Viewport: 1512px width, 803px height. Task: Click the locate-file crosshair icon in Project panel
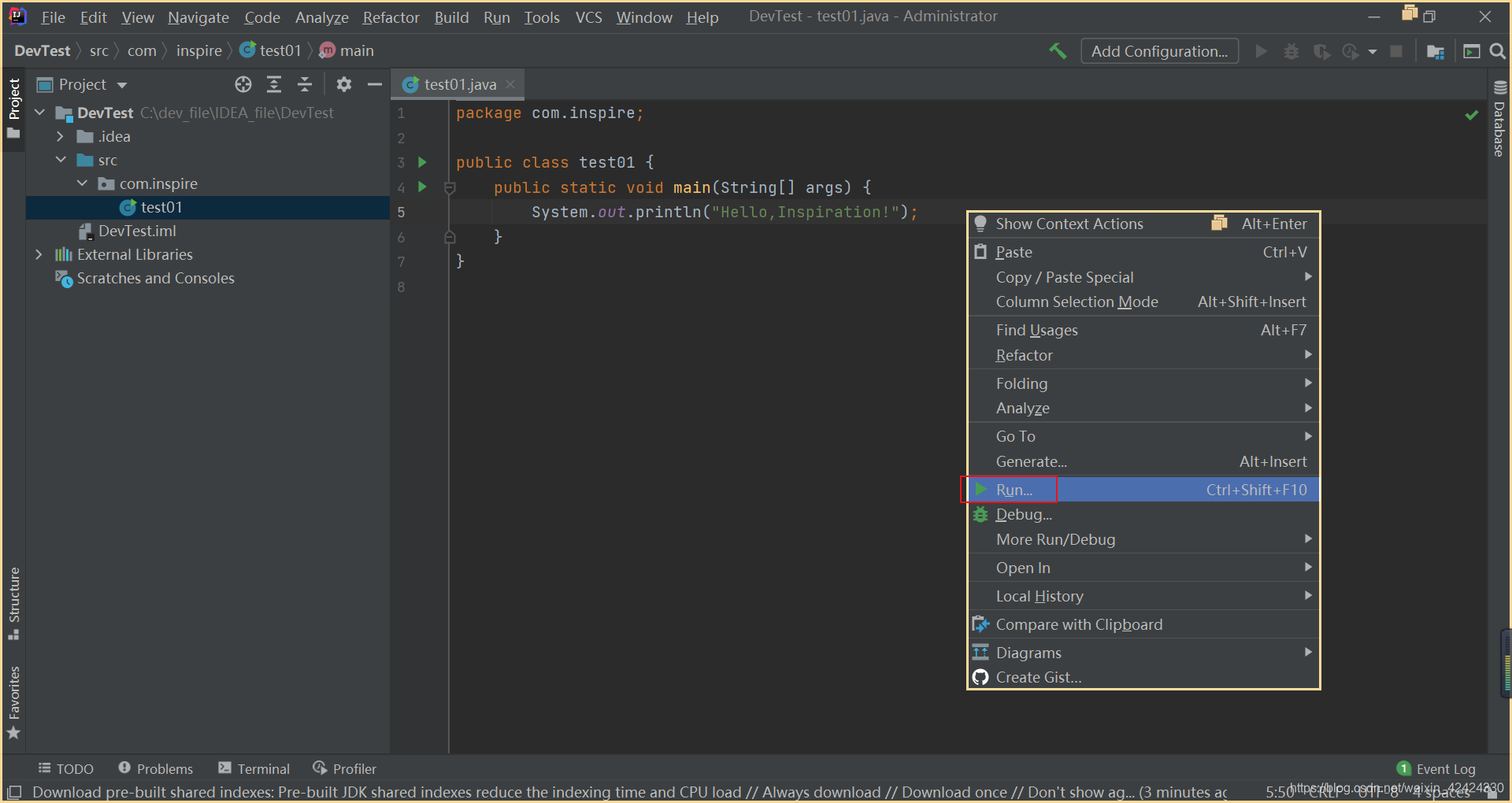coord(243,84)
